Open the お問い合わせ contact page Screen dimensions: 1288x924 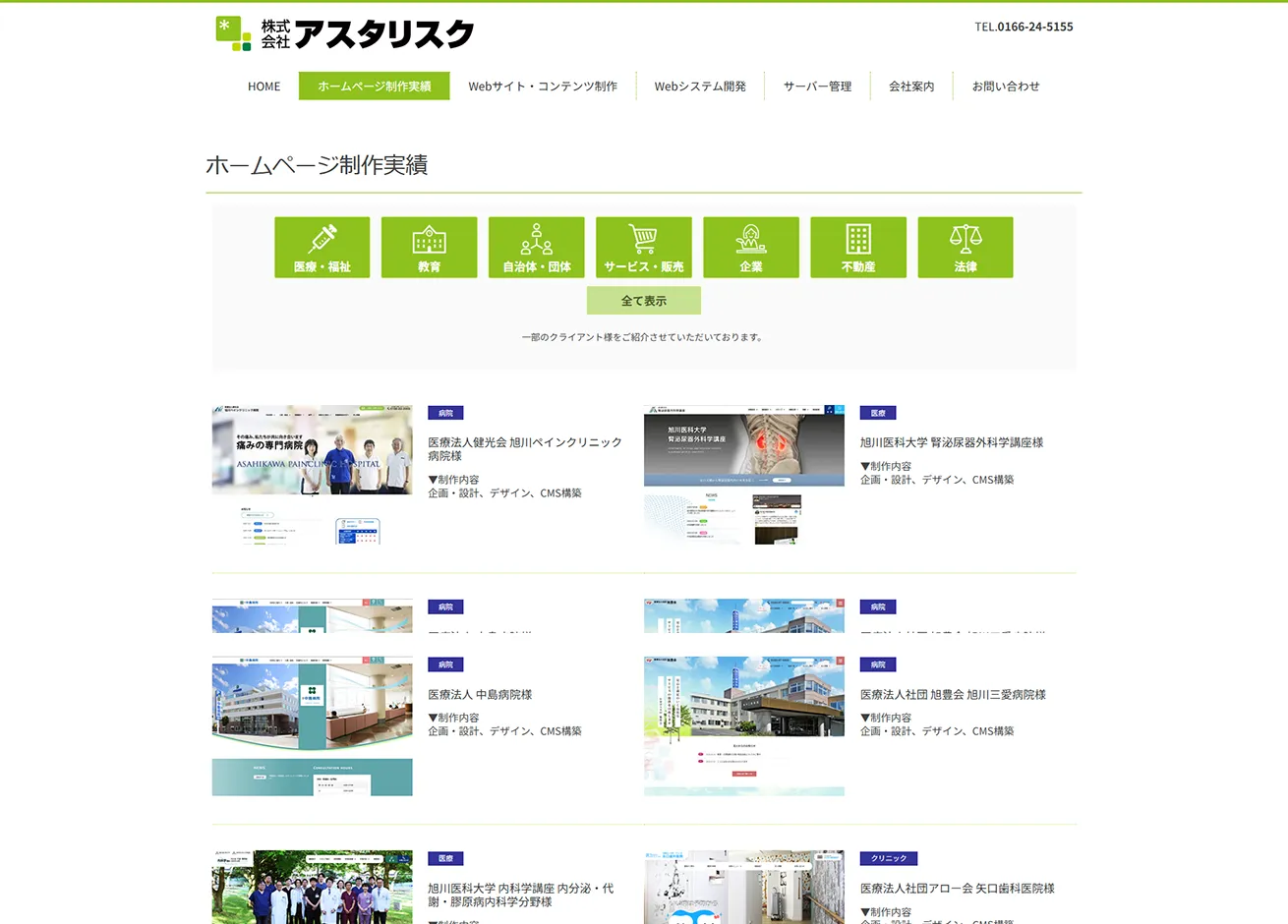(1005, 87)
